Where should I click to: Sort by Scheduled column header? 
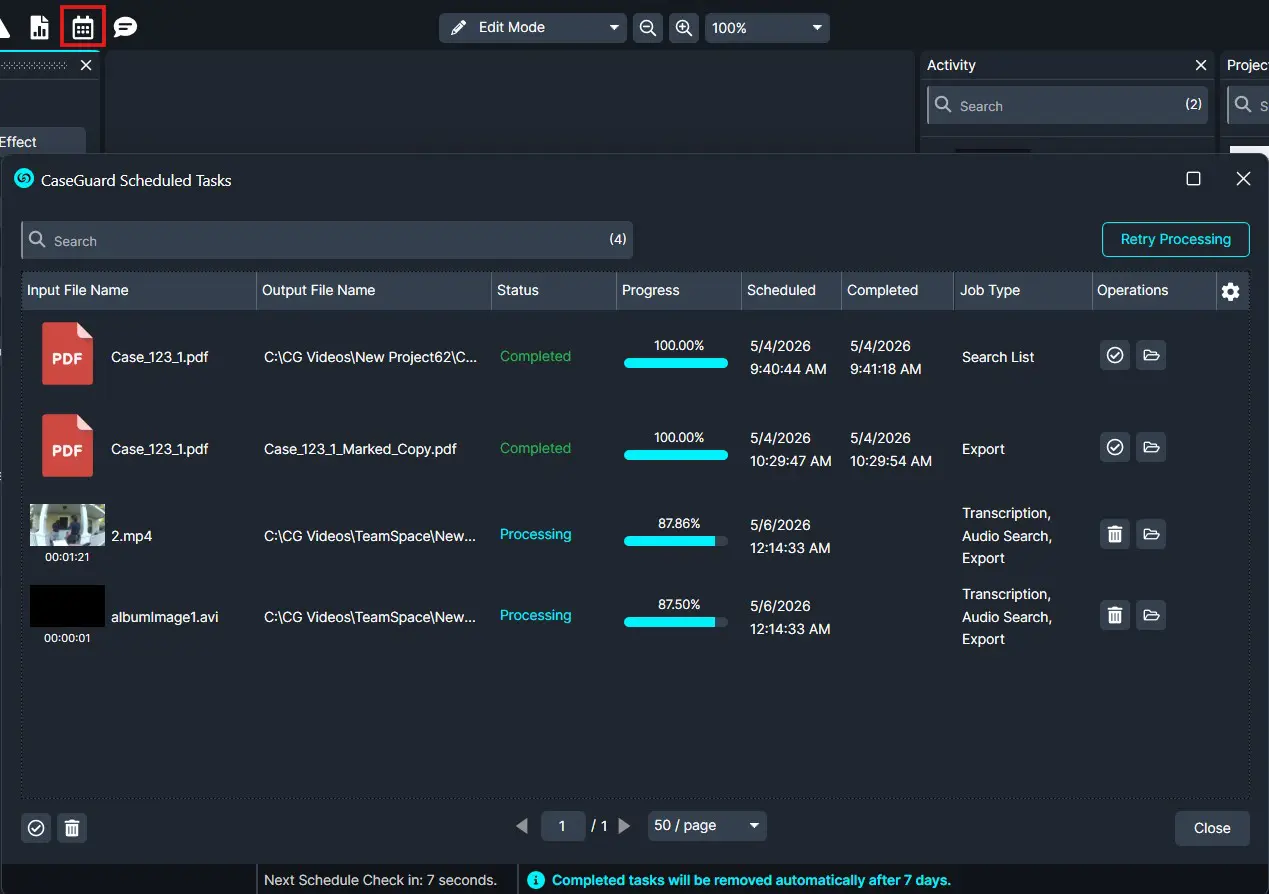(791, 290)
